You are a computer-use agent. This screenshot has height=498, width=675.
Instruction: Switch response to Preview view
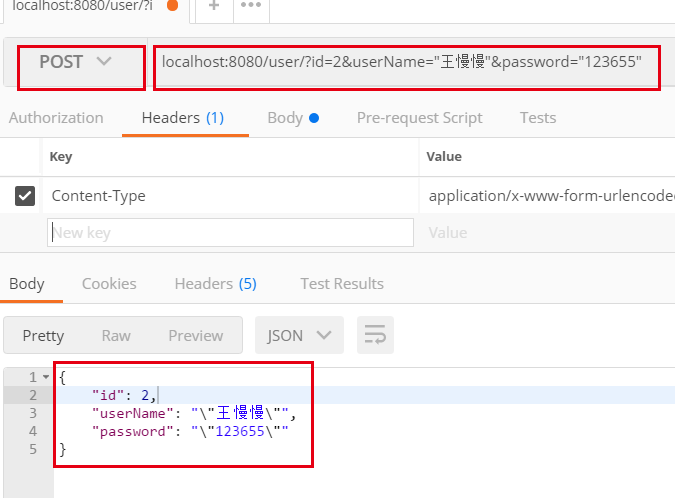click(196, 336)
